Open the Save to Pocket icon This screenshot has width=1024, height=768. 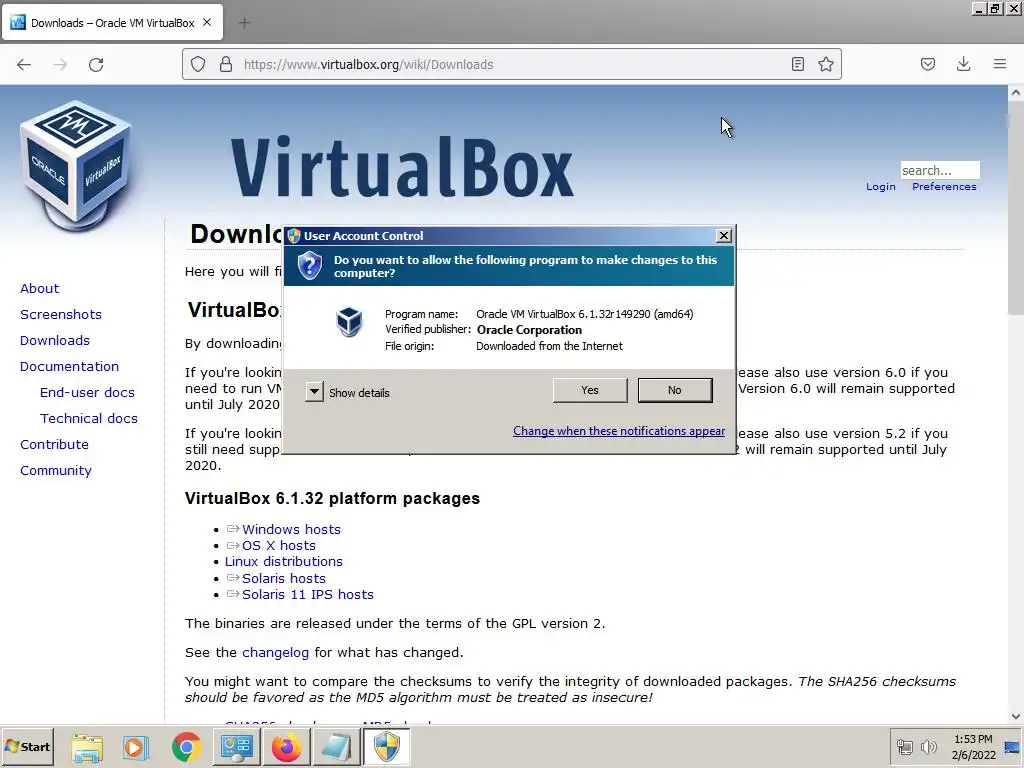point(927,64)
